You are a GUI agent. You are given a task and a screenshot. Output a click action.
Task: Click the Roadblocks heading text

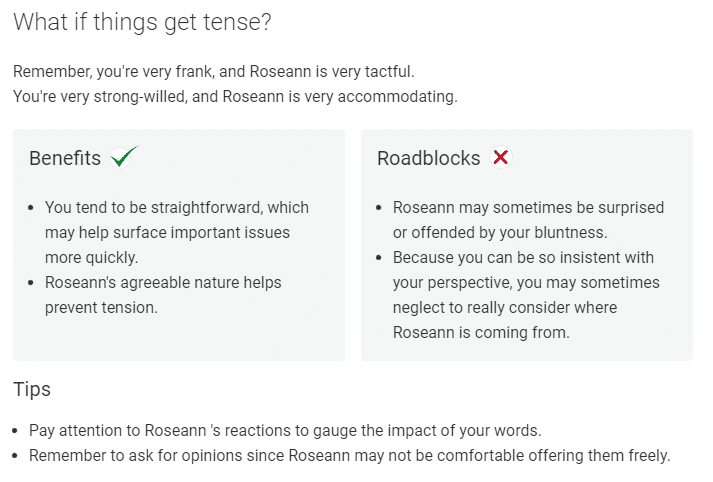click(429, 158)
